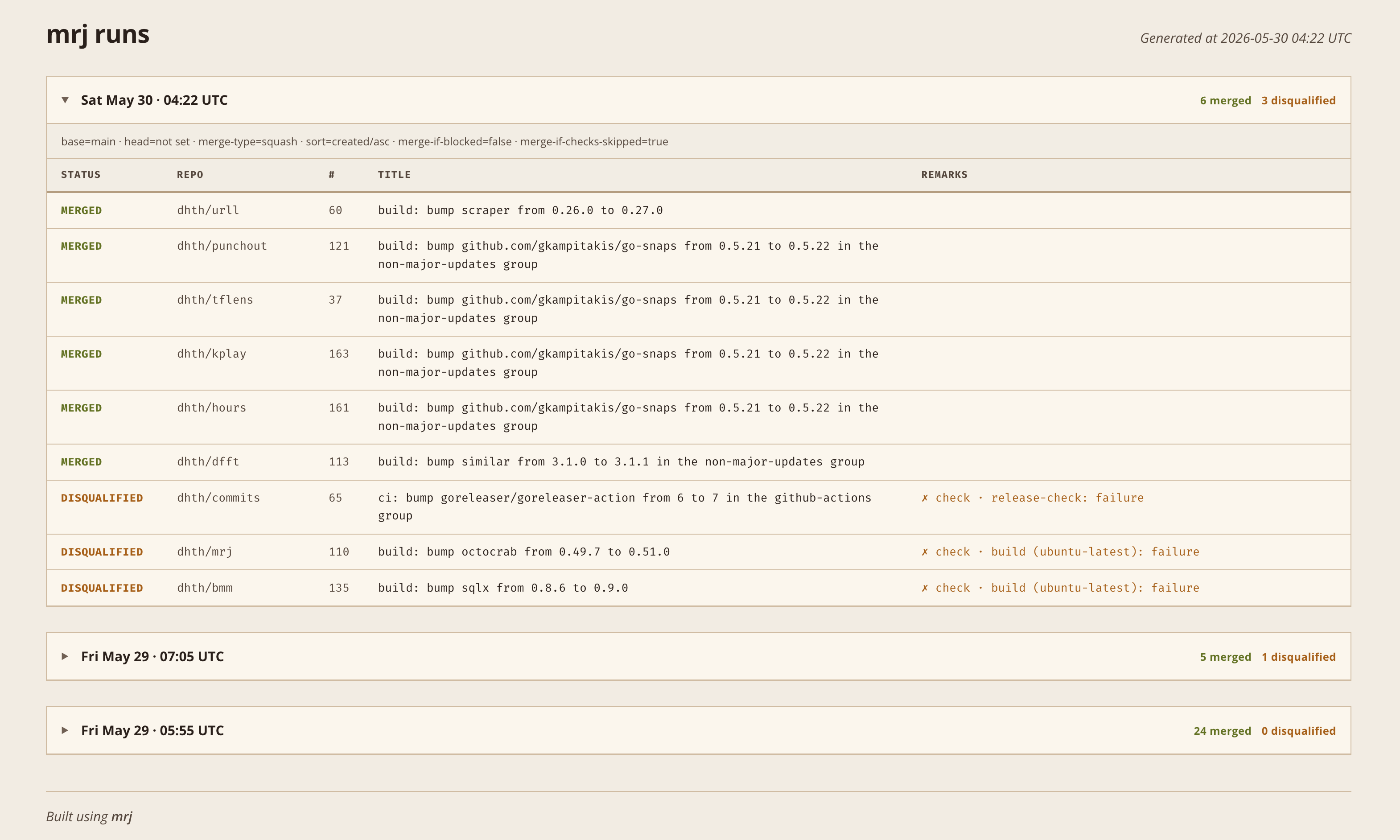The height and width of the screenshot is (840, 1400).
Task: Click the 0 disqualified count
Action: point(1298,731)
